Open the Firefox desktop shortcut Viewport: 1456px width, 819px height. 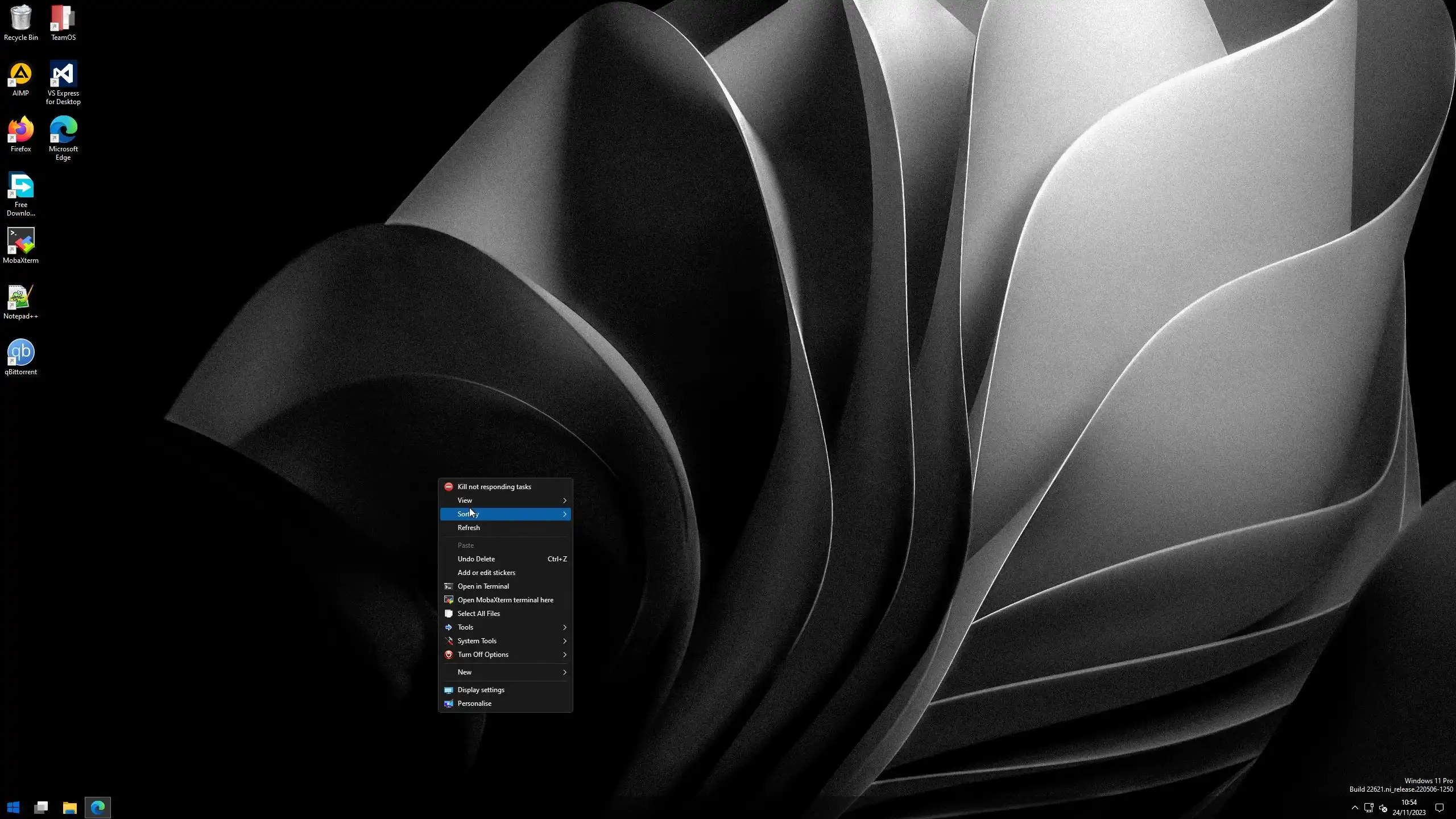(x=21, y=130)
